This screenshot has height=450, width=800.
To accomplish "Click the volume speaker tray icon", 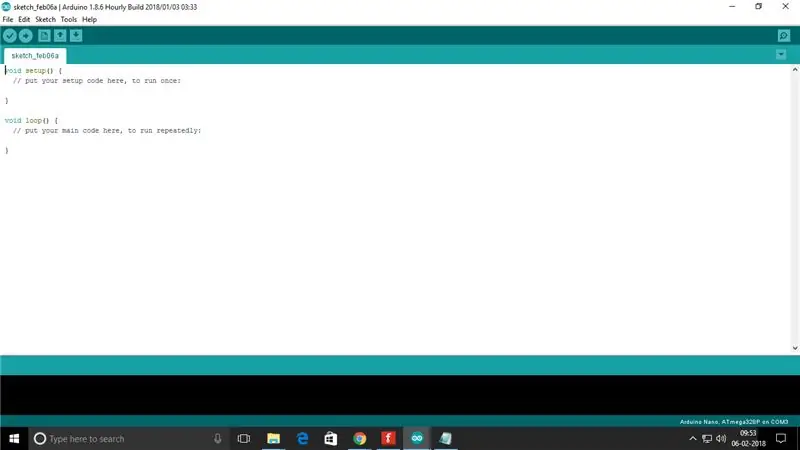I will (x=721, y=438).
